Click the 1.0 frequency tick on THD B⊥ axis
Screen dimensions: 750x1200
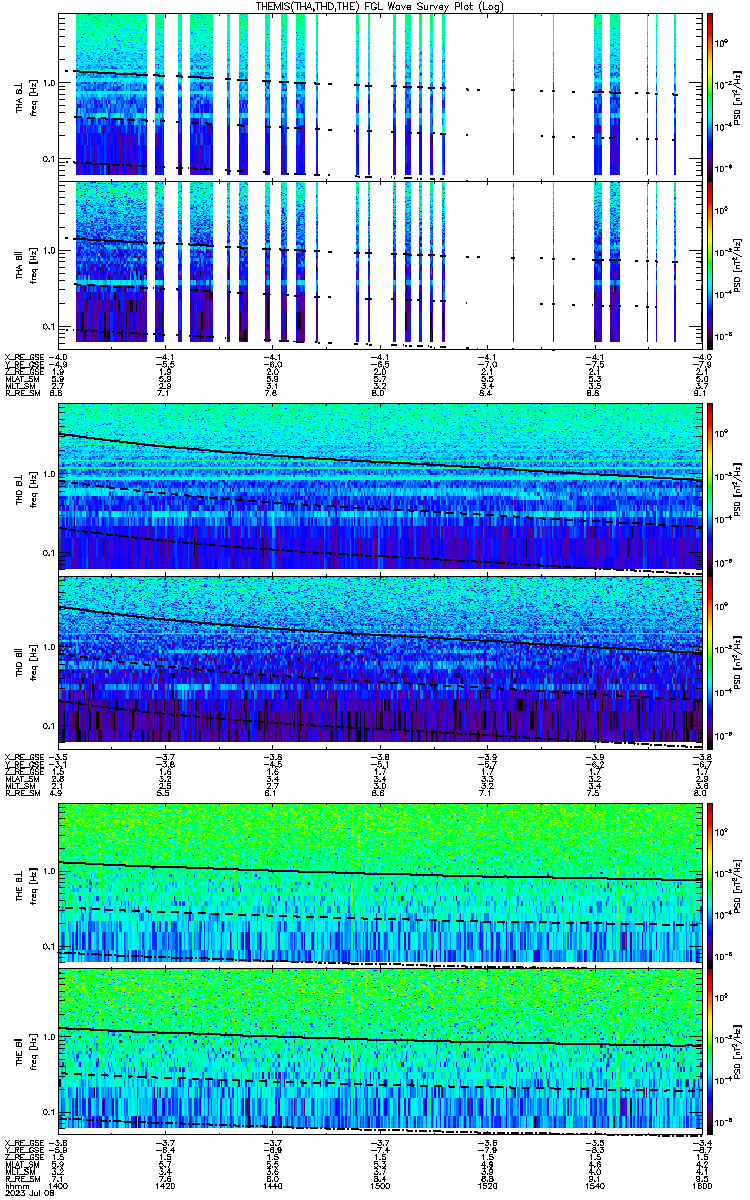[50, 476]
